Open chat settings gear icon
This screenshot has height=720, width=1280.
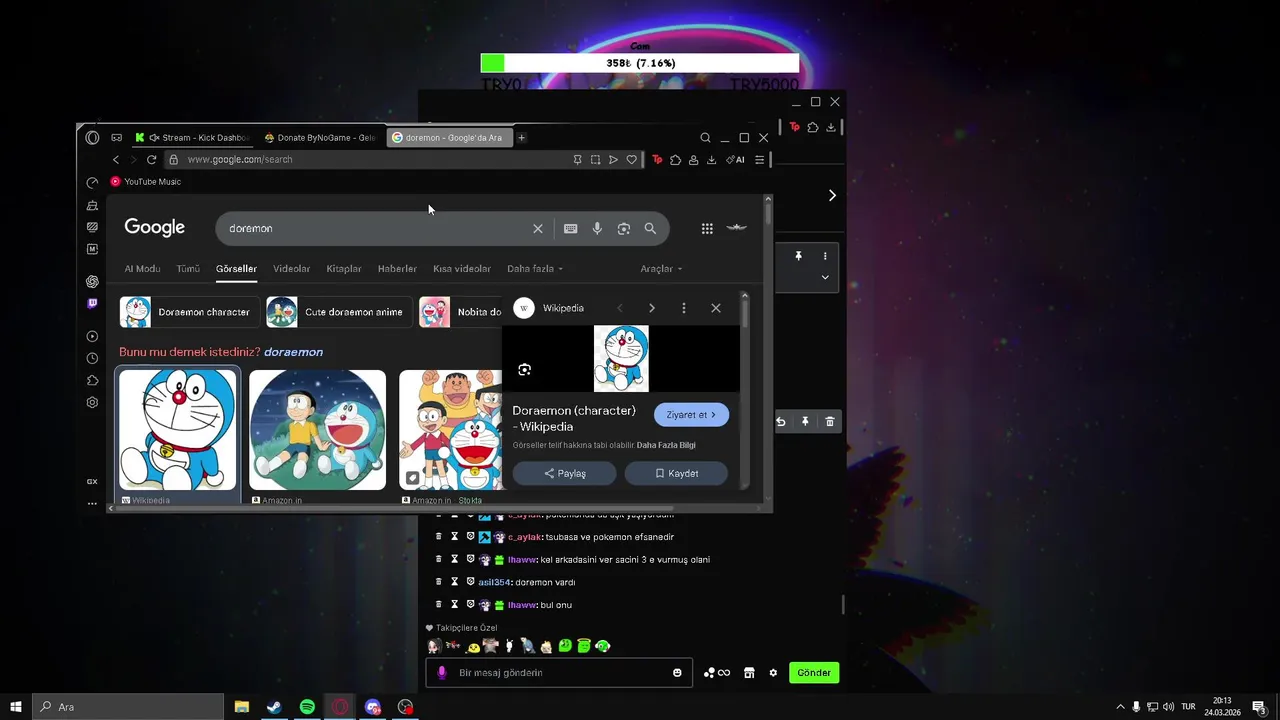point(773,673)
